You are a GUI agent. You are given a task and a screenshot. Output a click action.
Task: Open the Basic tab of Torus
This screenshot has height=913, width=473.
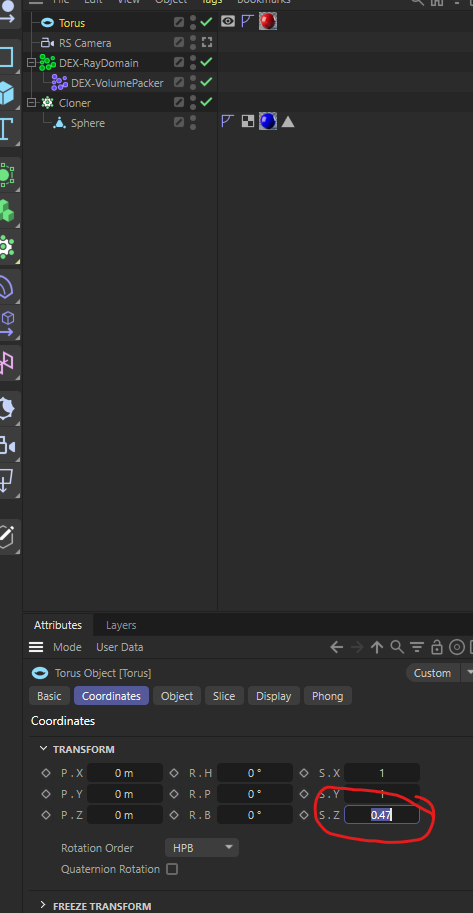point(49,696)
